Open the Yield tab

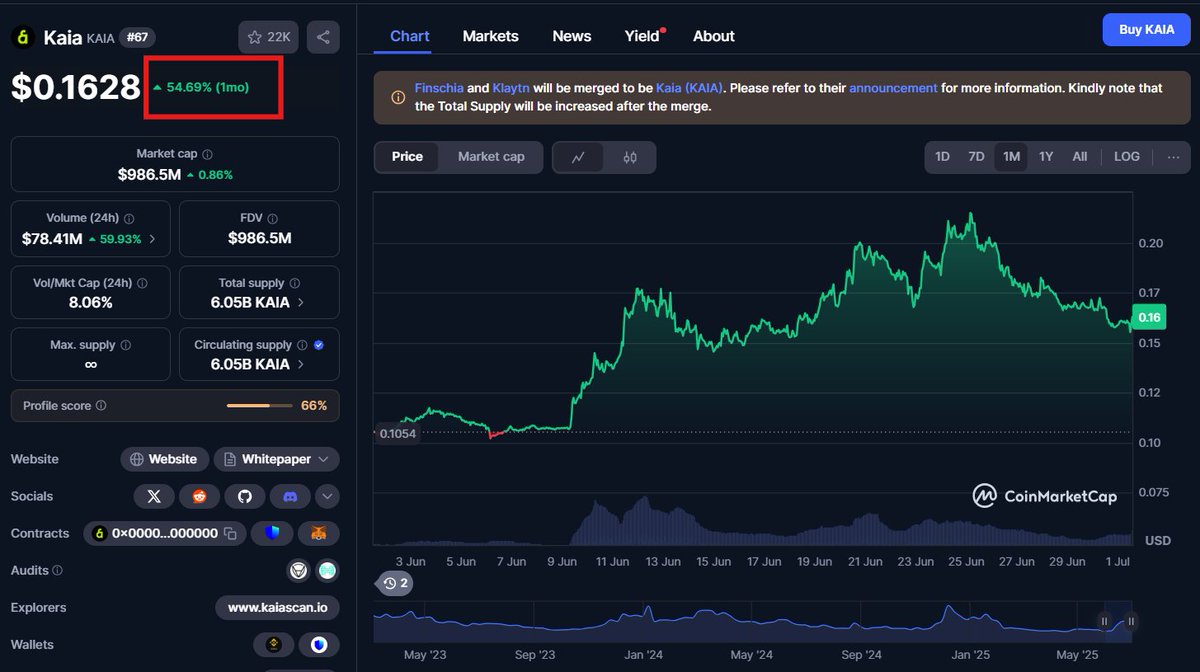pyautogui.click(x=642, y=36)
